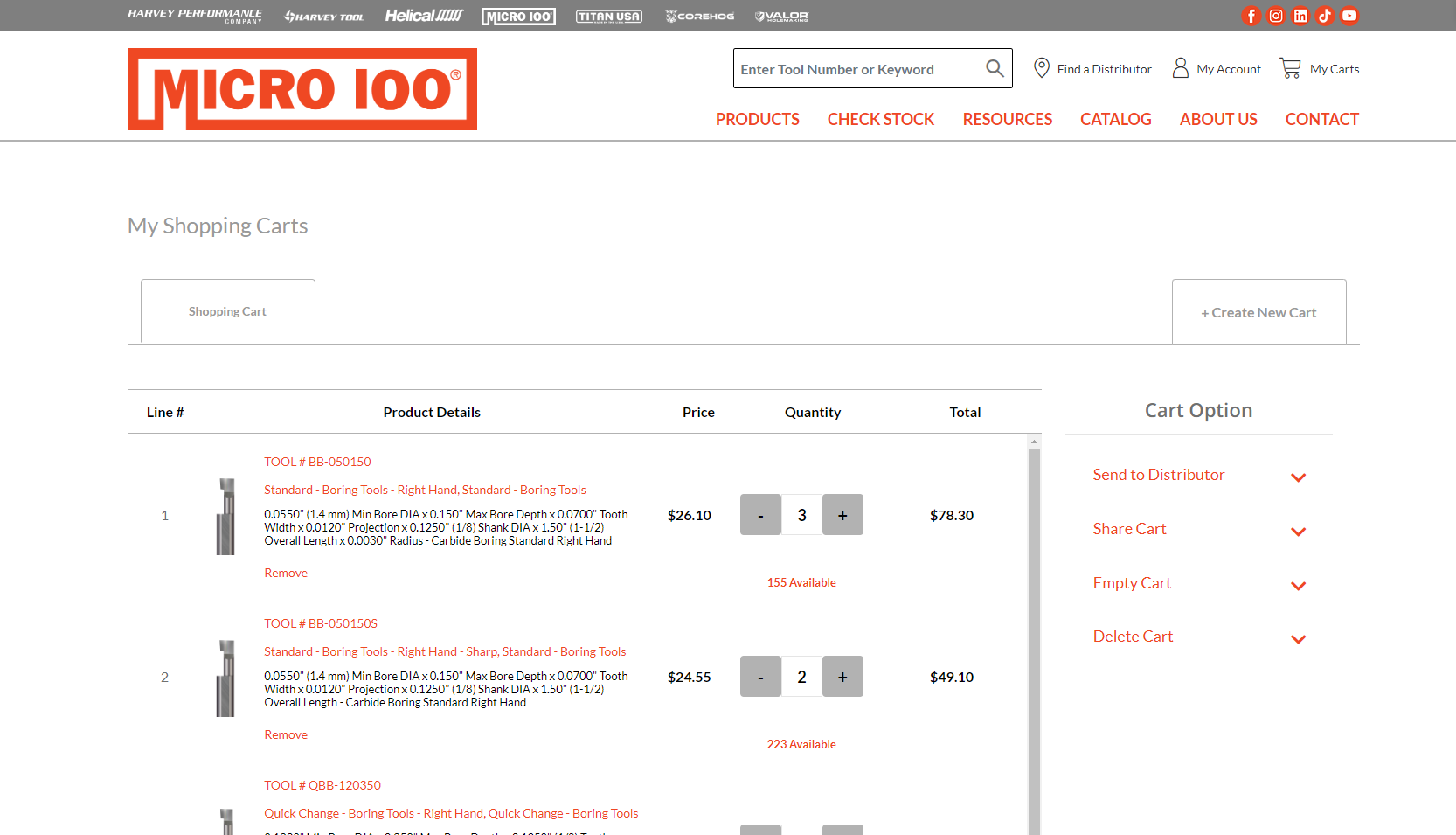1456x835 pixels.
Task: Click the My Carts cart icon
Action: 1290,68
